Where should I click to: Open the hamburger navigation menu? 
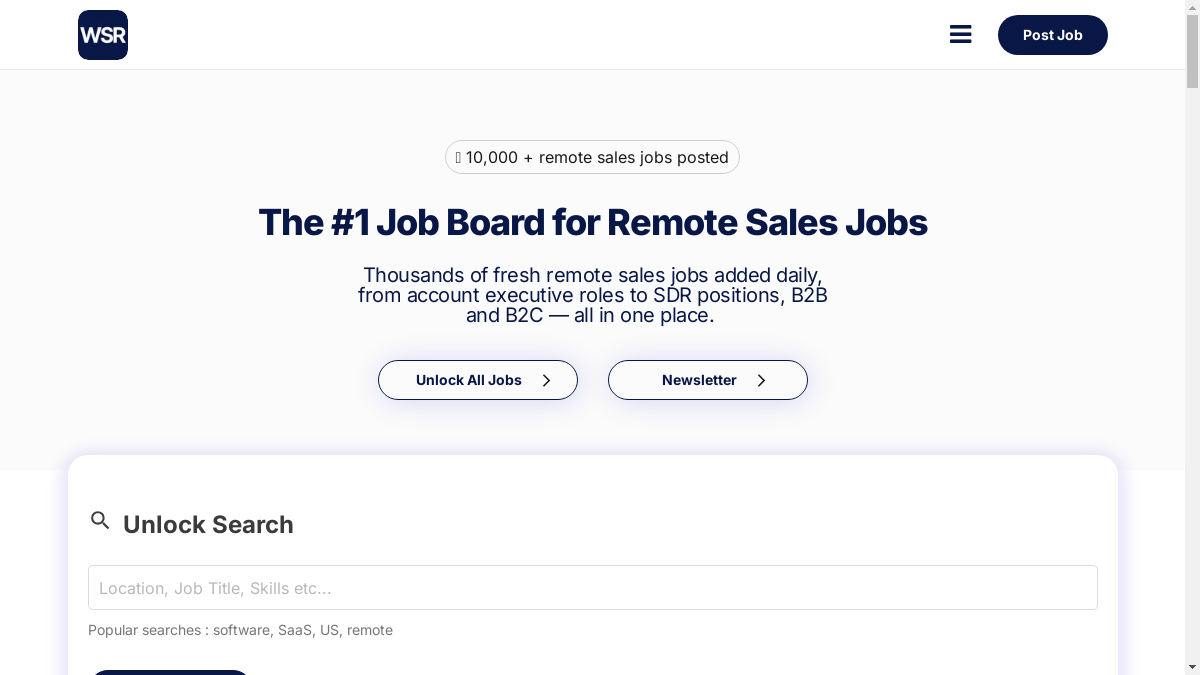pos(960,35)
